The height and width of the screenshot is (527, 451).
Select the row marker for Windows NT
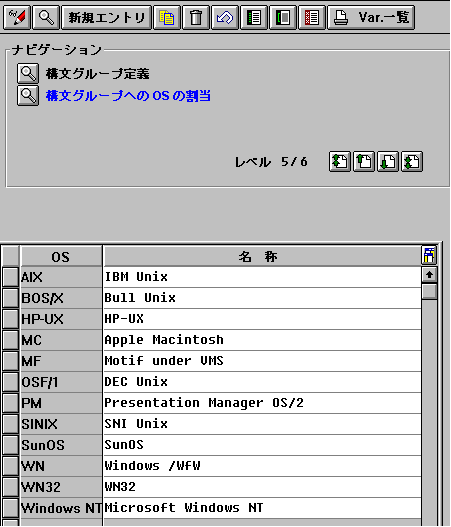tap(10, 508)
